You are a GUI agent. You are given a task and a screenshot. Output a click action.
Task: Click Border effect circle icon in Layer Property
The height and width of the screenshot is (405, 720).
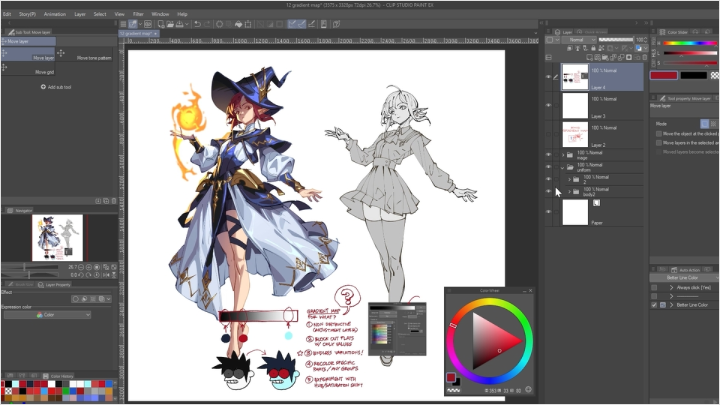point(76,299)
